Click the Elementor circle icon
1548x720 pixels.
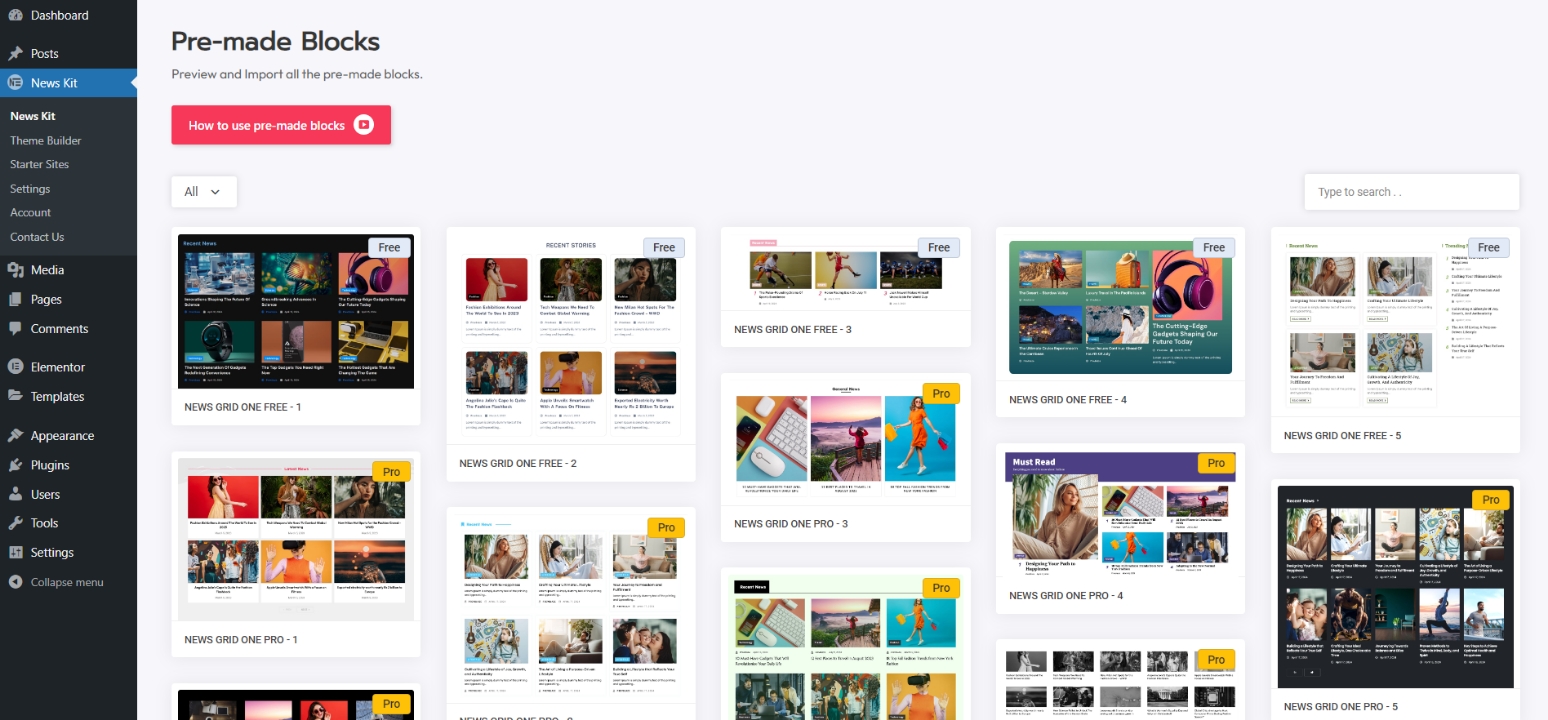click(16, 367)
